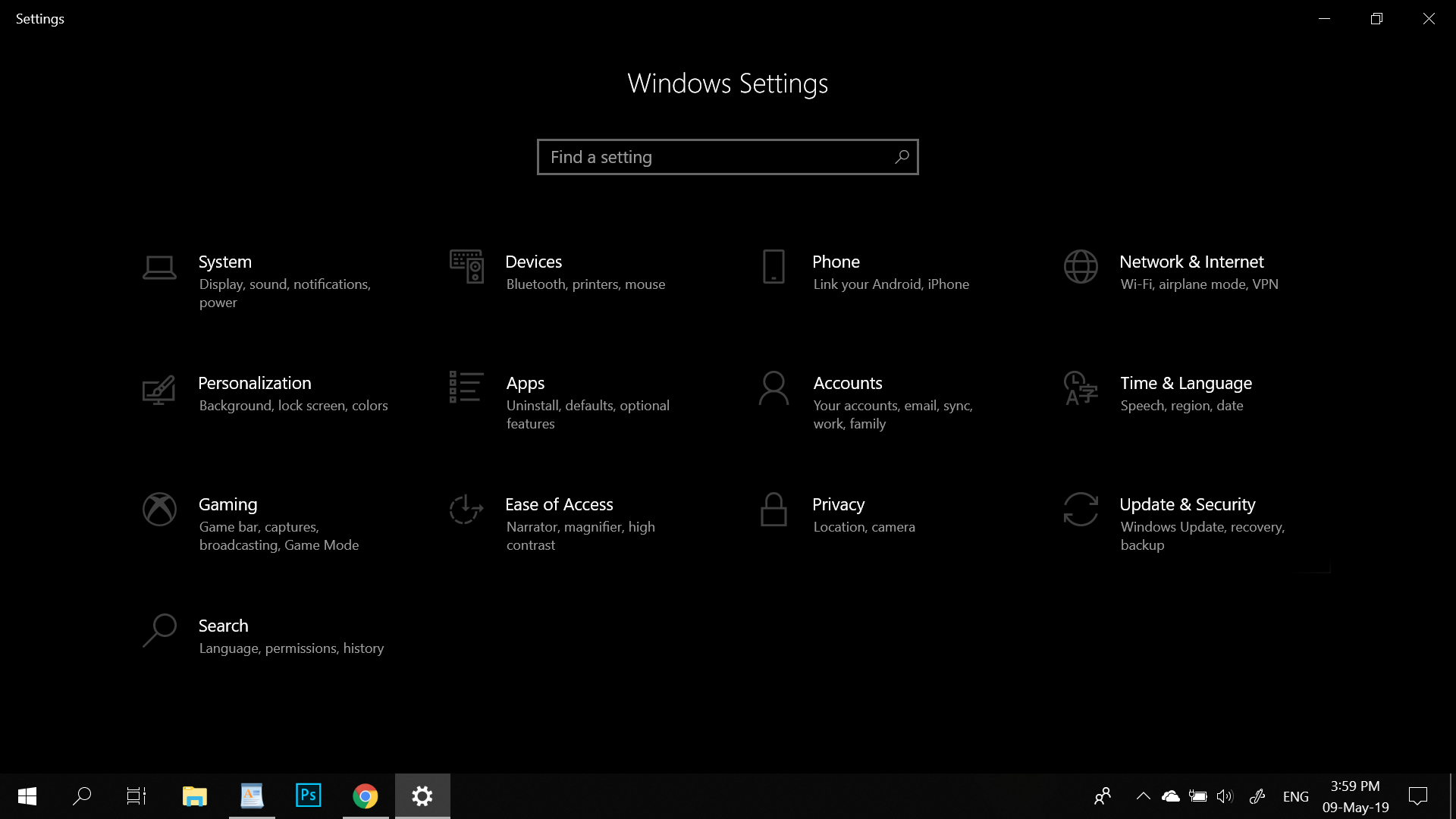Click the Privacy padlock icon
Screen dimensions: 1456x819
tap(773, 509)
